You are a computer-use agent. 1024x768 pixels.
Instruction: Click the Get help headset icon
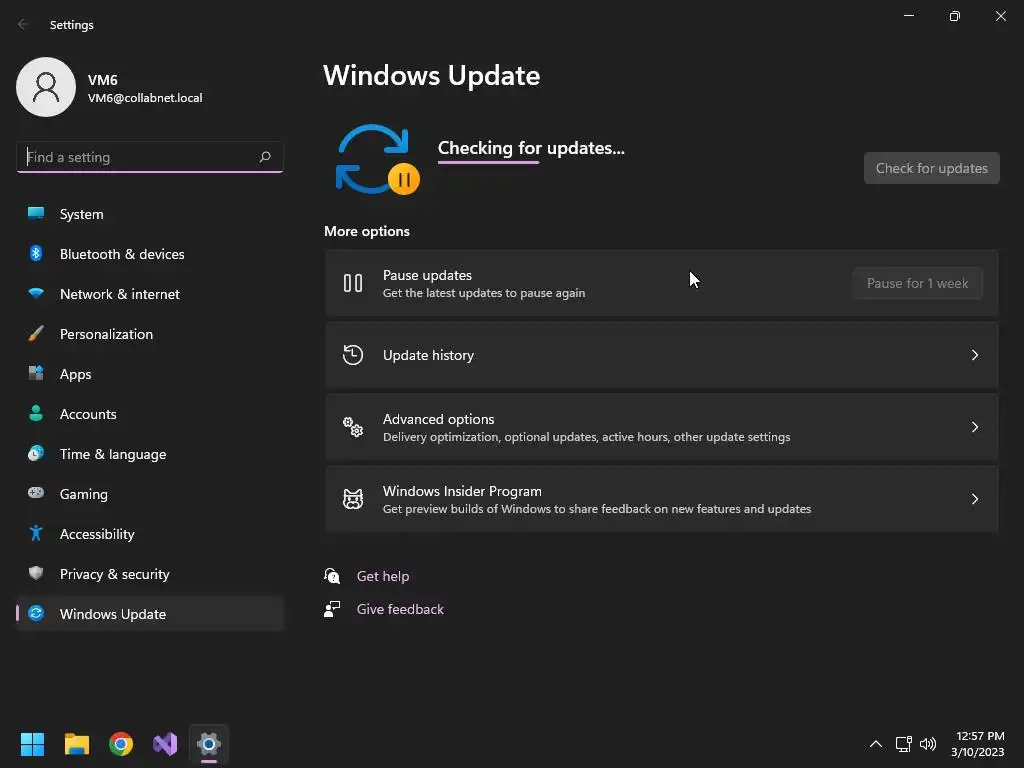(332, 575)
